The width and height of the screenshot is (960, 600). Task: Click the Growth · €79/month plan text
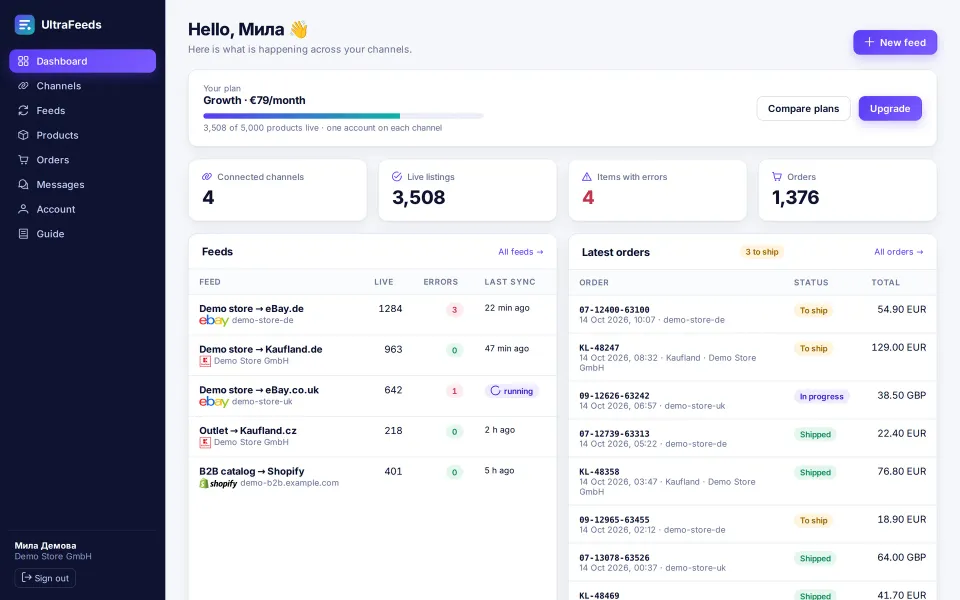pyautogui.click(x=254, y=100)
